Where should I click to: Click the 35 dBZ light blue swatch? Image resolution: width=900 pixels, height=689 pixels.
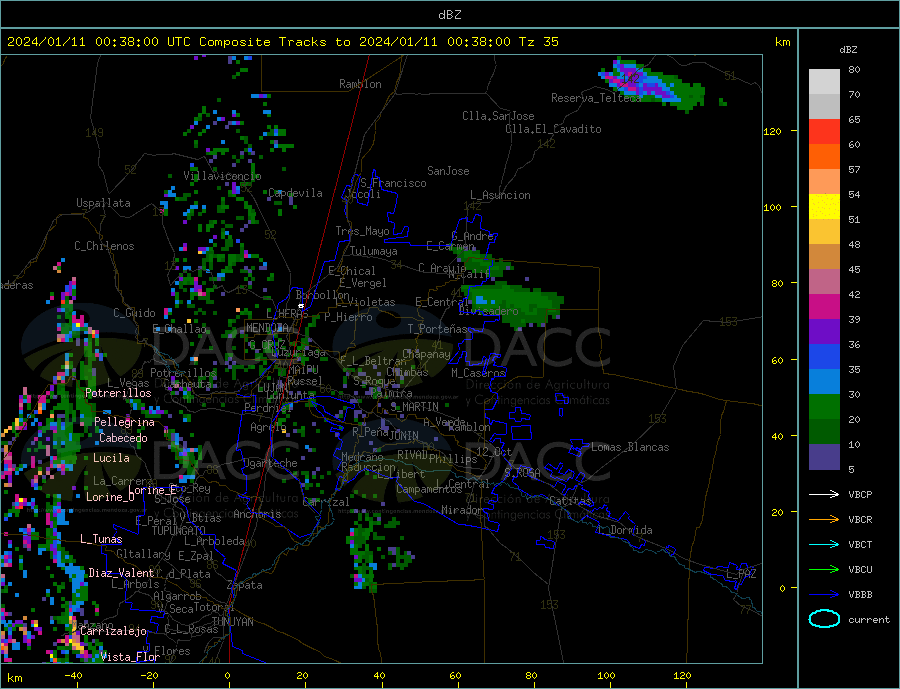click(x=824, y=382)
